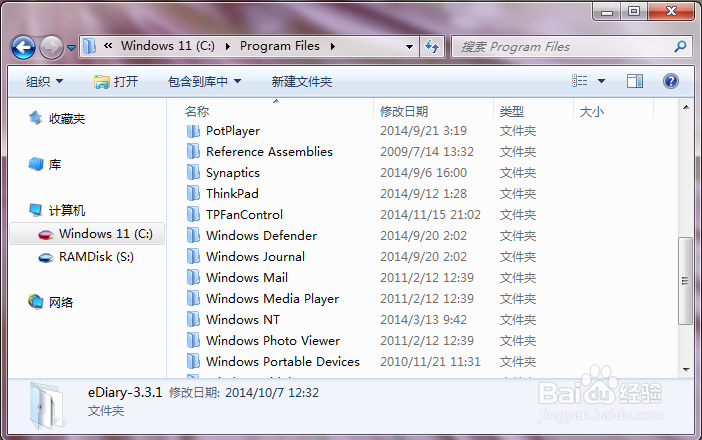Click the magnifier search icon
This screenshot has width=702, height=440.
pyautogui.click(x=680, y=47)
